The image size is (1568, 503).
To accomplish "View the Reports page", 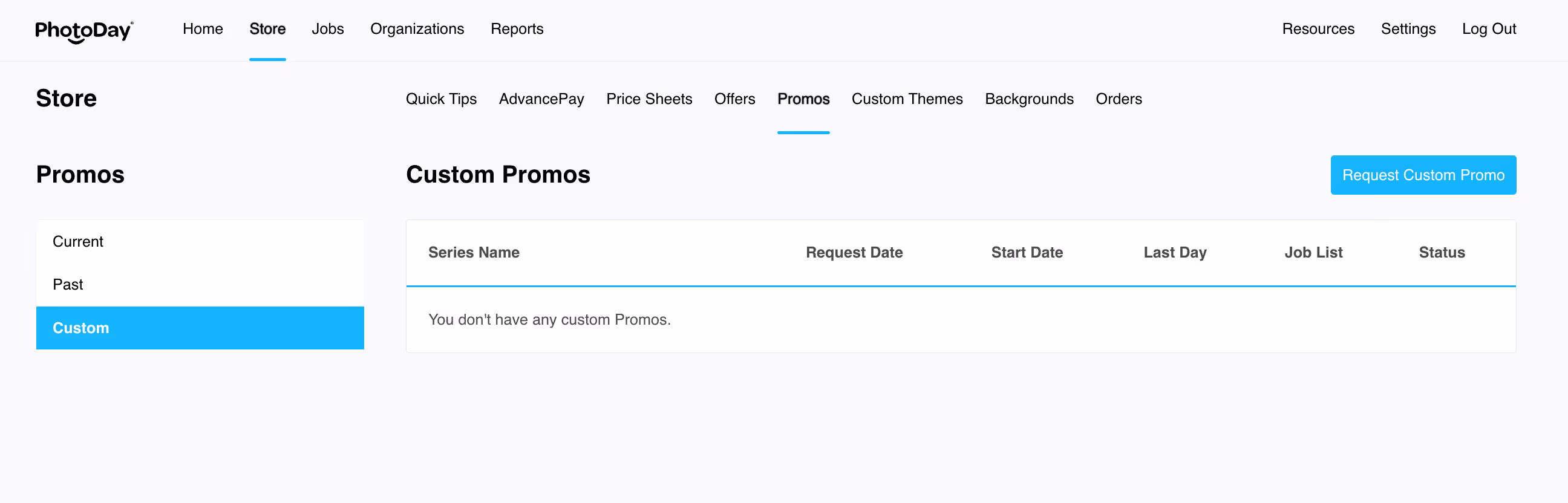I will pos(517,29).
